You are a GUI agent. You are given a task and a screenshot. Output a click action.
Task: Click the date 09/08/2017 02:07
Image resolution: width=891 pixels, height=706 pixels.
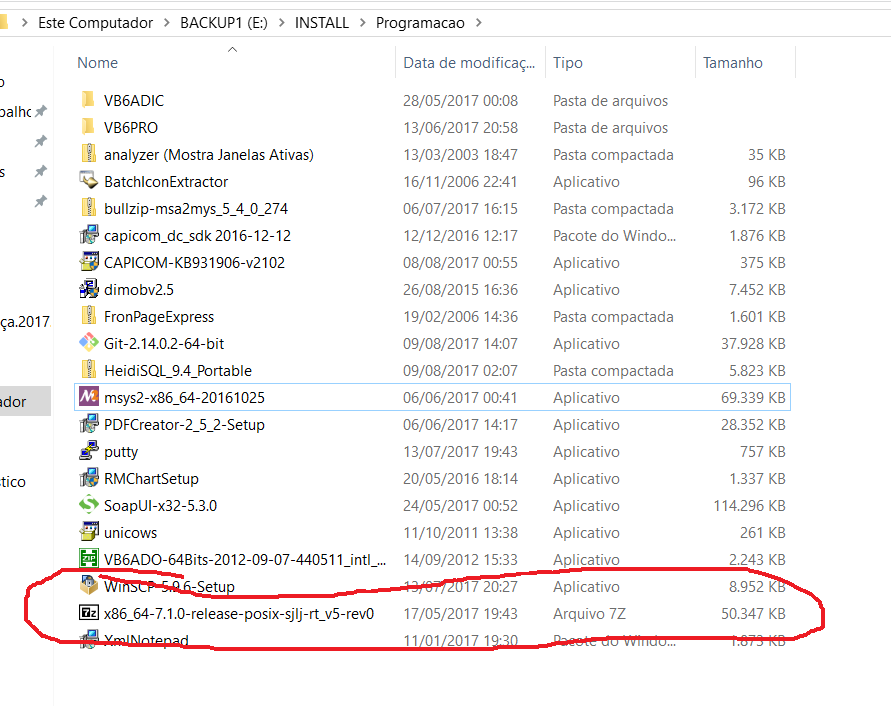(x=460, y=371)
